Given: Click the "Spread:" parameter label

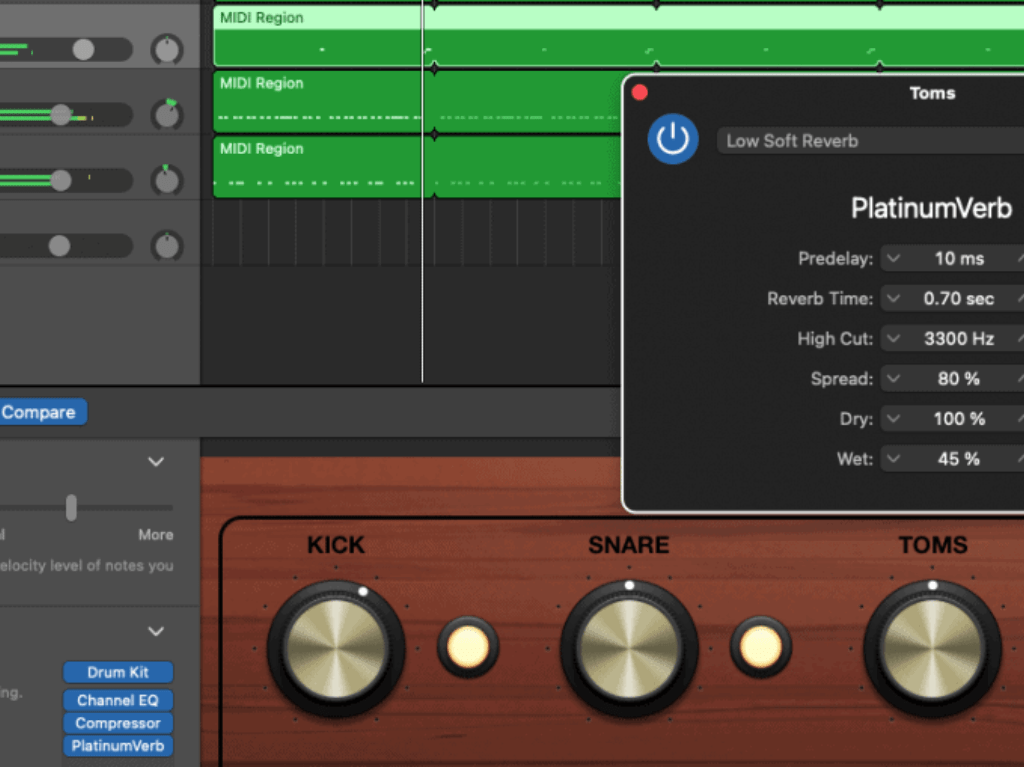Looking at the screenshot, I should coord(842,379).
